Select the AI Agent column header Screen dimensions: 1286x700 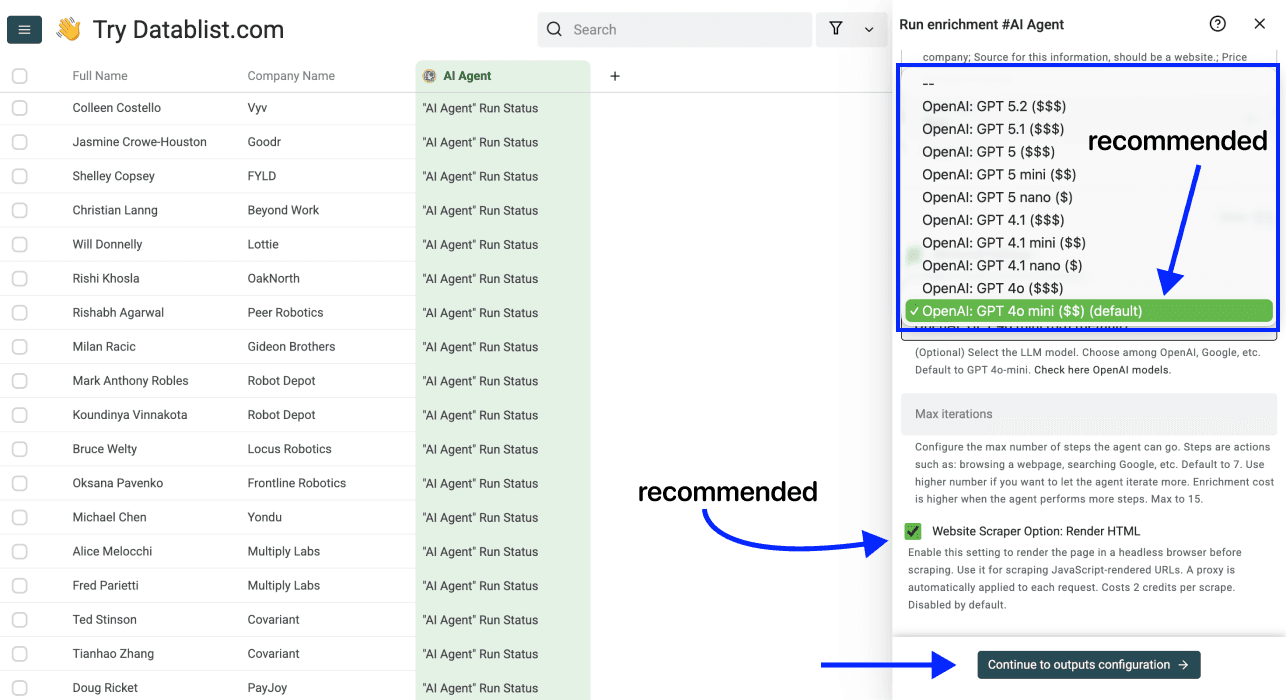click(470, 75)
